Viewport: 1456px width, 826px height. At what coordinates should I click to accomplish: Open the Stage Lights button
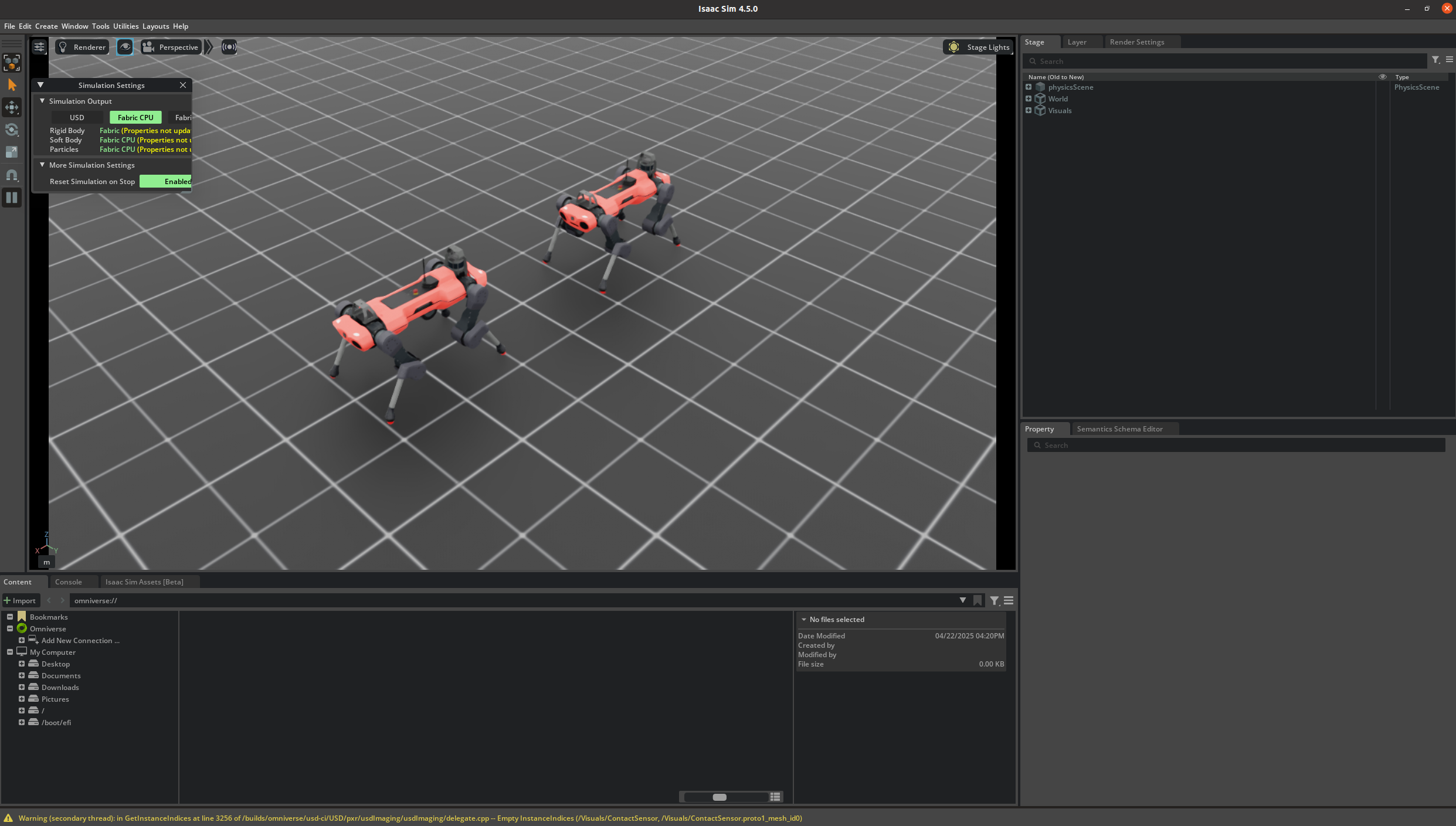click(978, 47)
